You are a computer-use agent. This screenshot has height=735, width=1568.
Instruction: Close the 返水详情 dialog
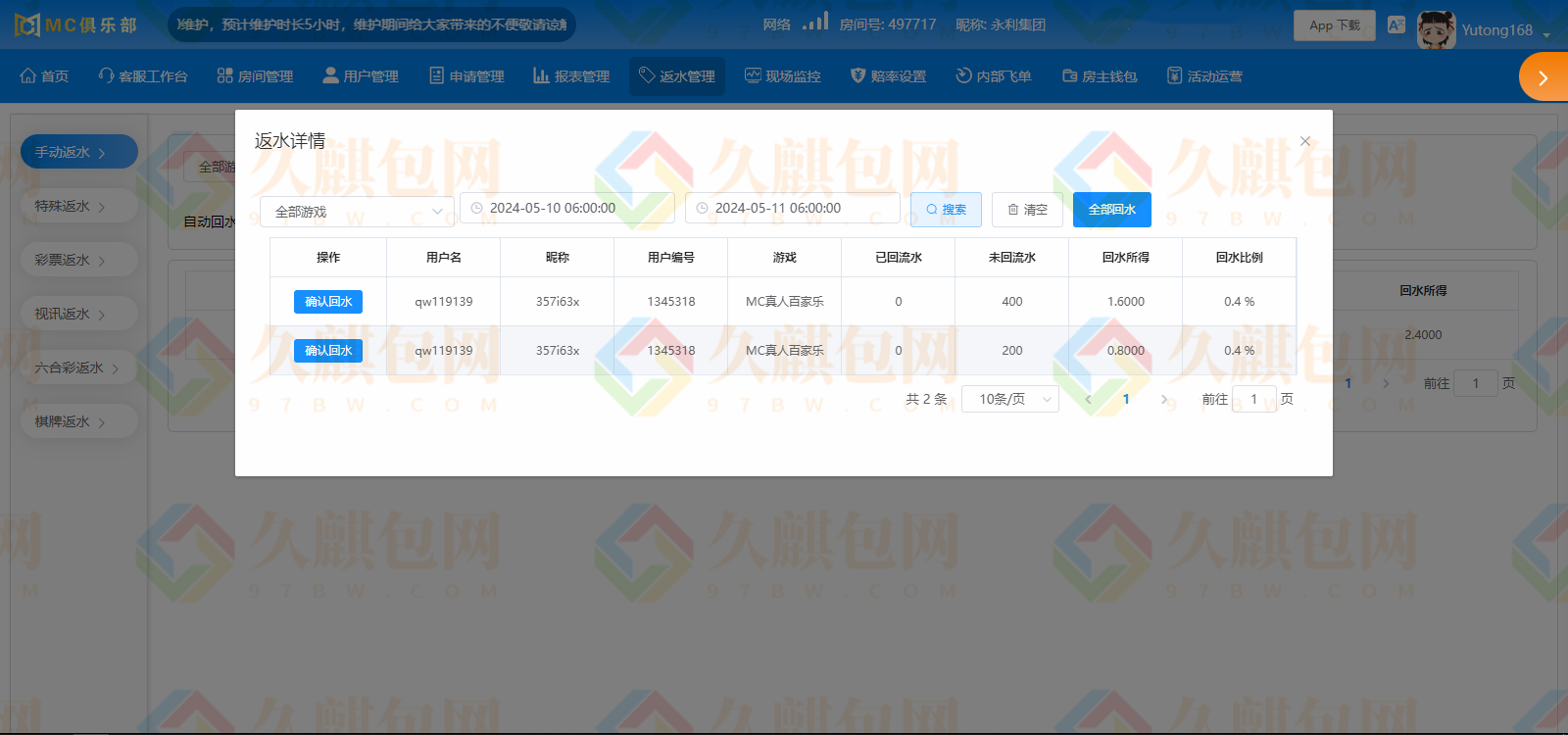(x=1305, y=141)
